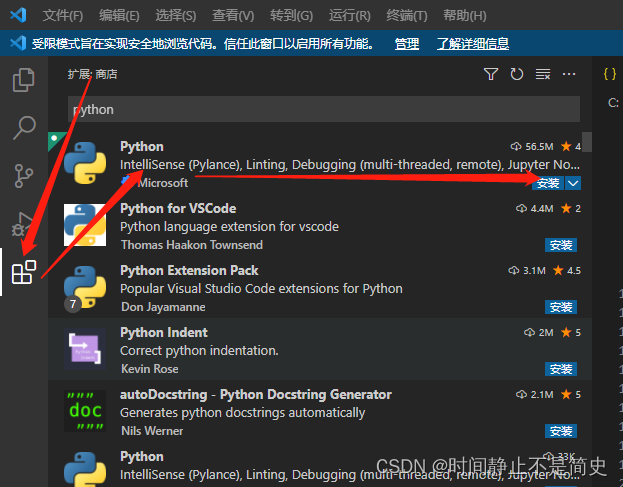Click the Python Indent extension icon
623x487 pixels.
[85, 349]
